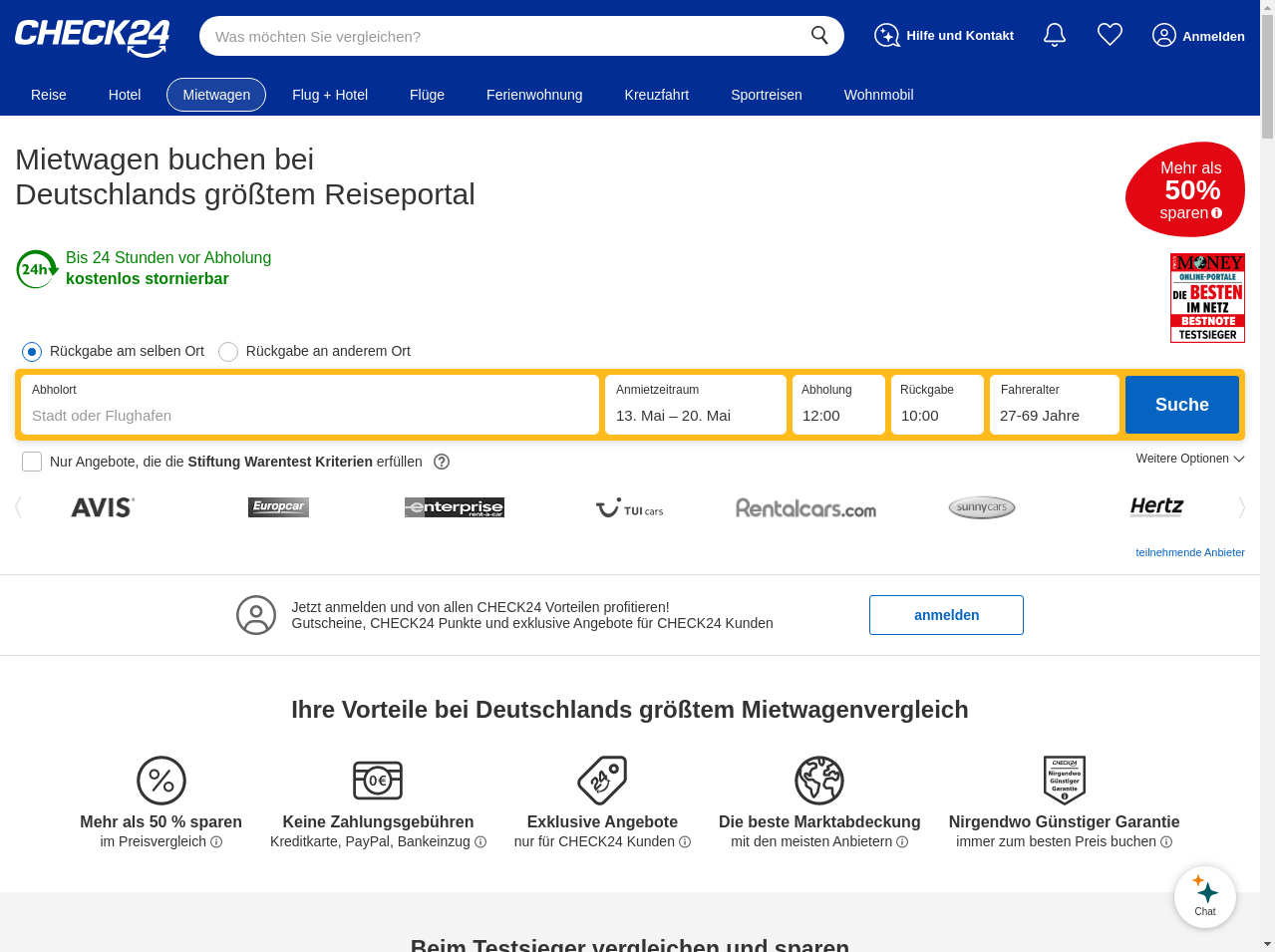This screenshot has height=952, width=1275.
Task: Open info icon for nur für CHECK24 Kunden
Action: coord(685,842)
